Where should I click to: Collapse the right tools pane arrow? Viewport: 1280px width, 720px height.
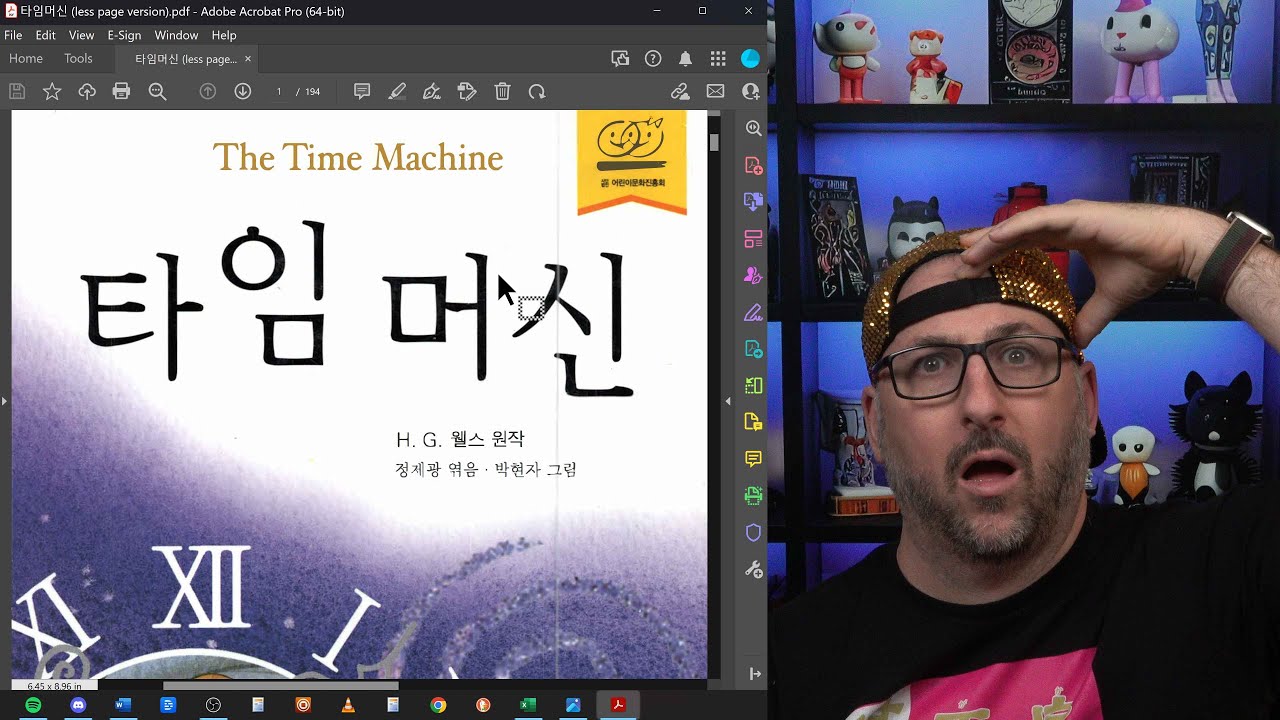(x=728, y=401)
